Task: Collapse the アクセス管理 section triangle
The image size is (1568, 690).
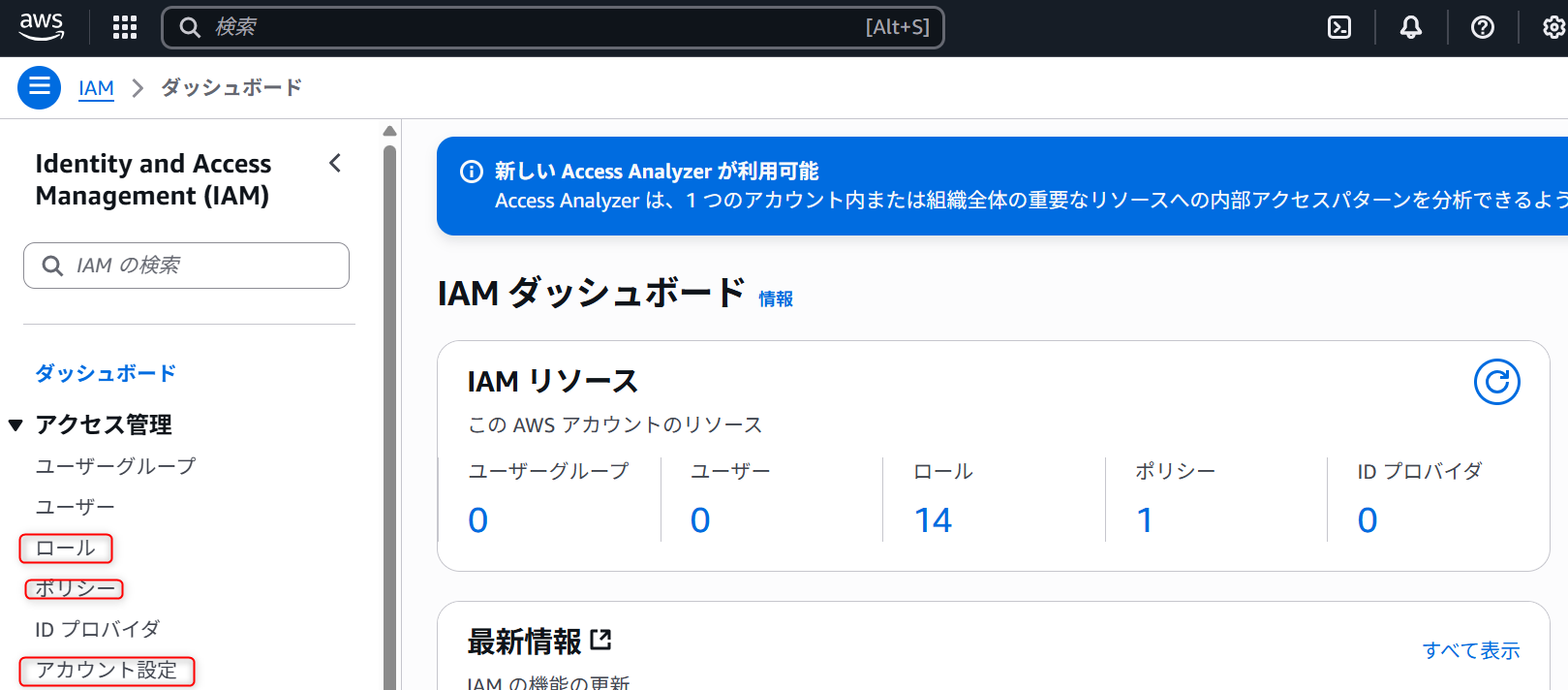Action: (x=15, y=424)
